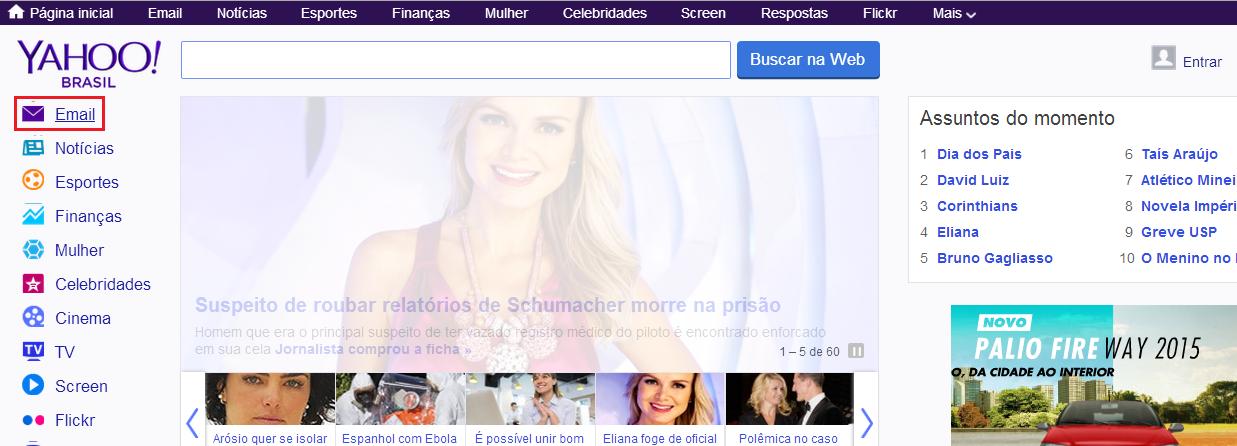Viewport: 1237px width, 446px height.
Task: Click the Email envelope icon in sidebar
Action: [x=33, y=114]
